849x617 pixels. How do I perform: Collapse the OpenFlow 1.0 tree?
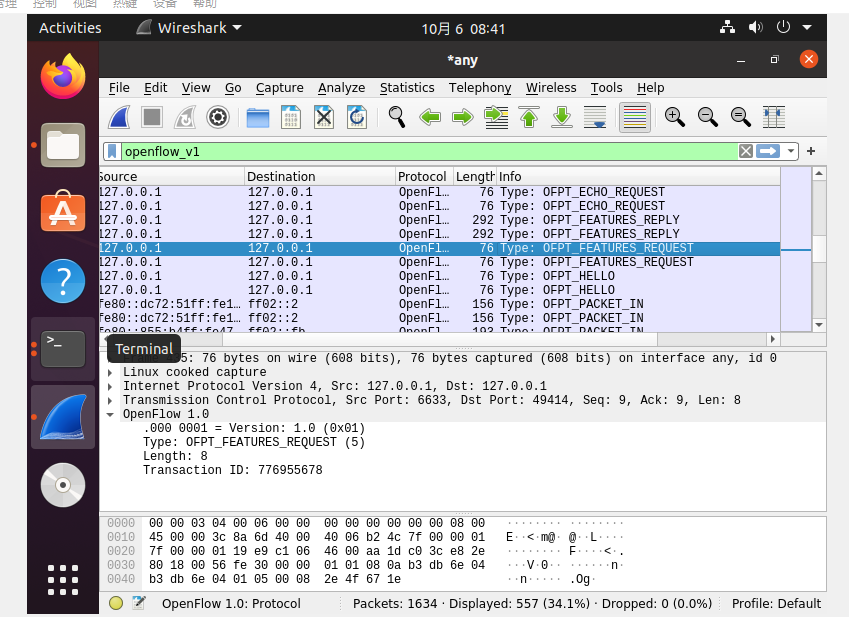[110, 415]
